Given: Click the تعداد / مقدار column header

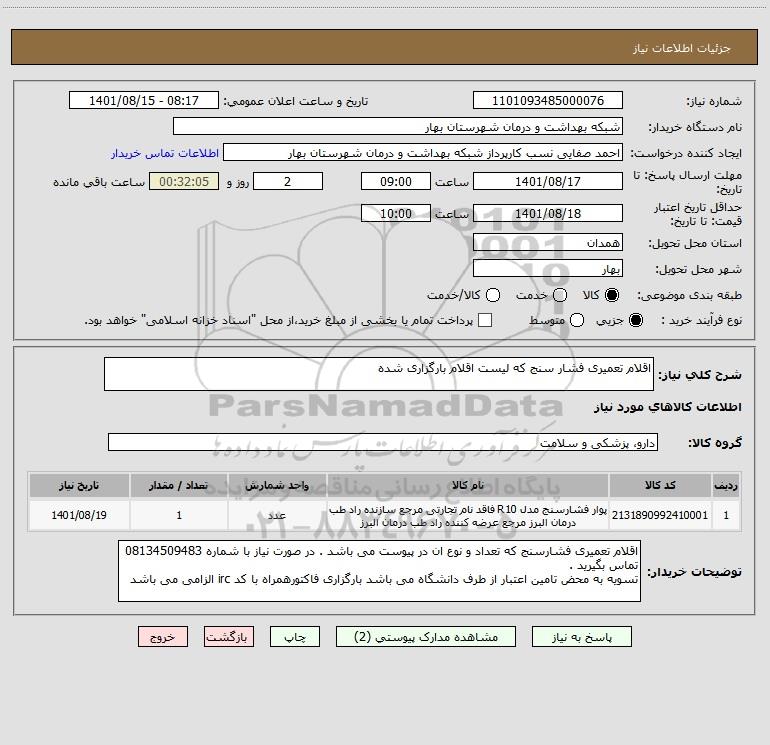Looking at the screenshot, I should point(179,485).
